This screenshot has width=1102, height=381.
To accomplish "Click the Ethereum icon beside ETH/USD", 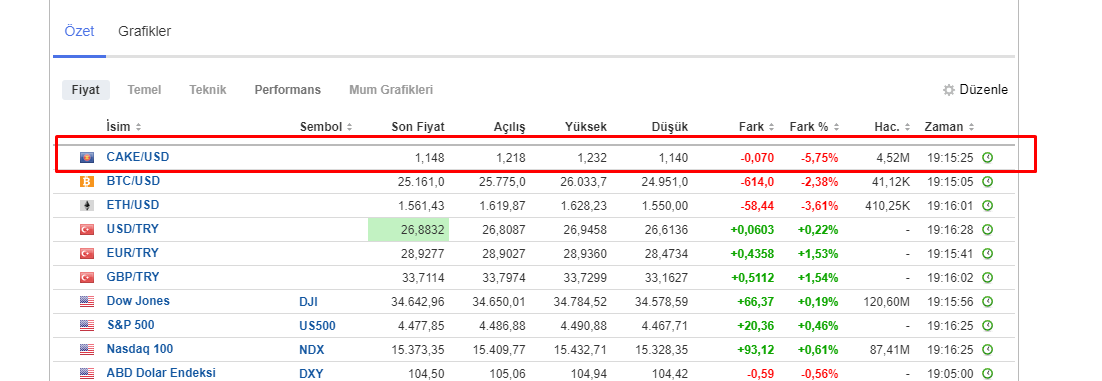I will (86, 205).
